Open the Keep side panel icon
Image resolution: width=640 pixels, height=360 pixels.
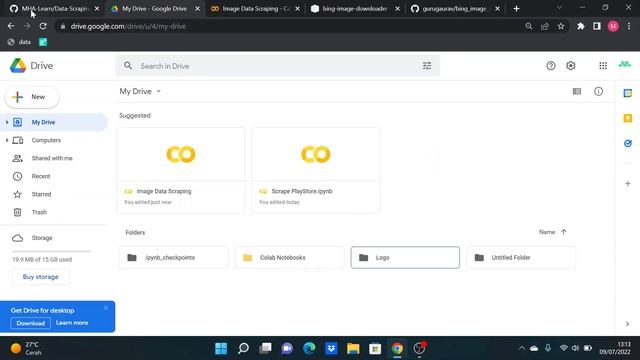[x=628, y=118]
